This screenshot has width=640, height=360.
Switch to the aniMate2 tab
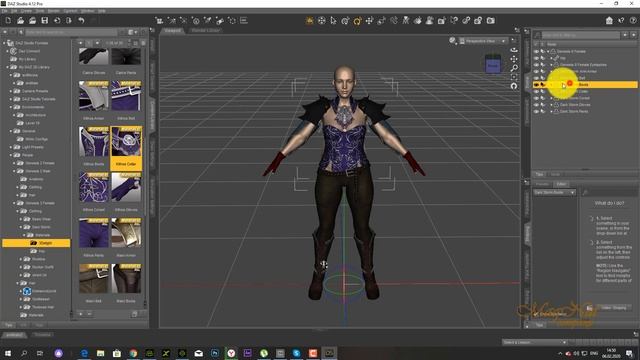(x=14, y=335)
